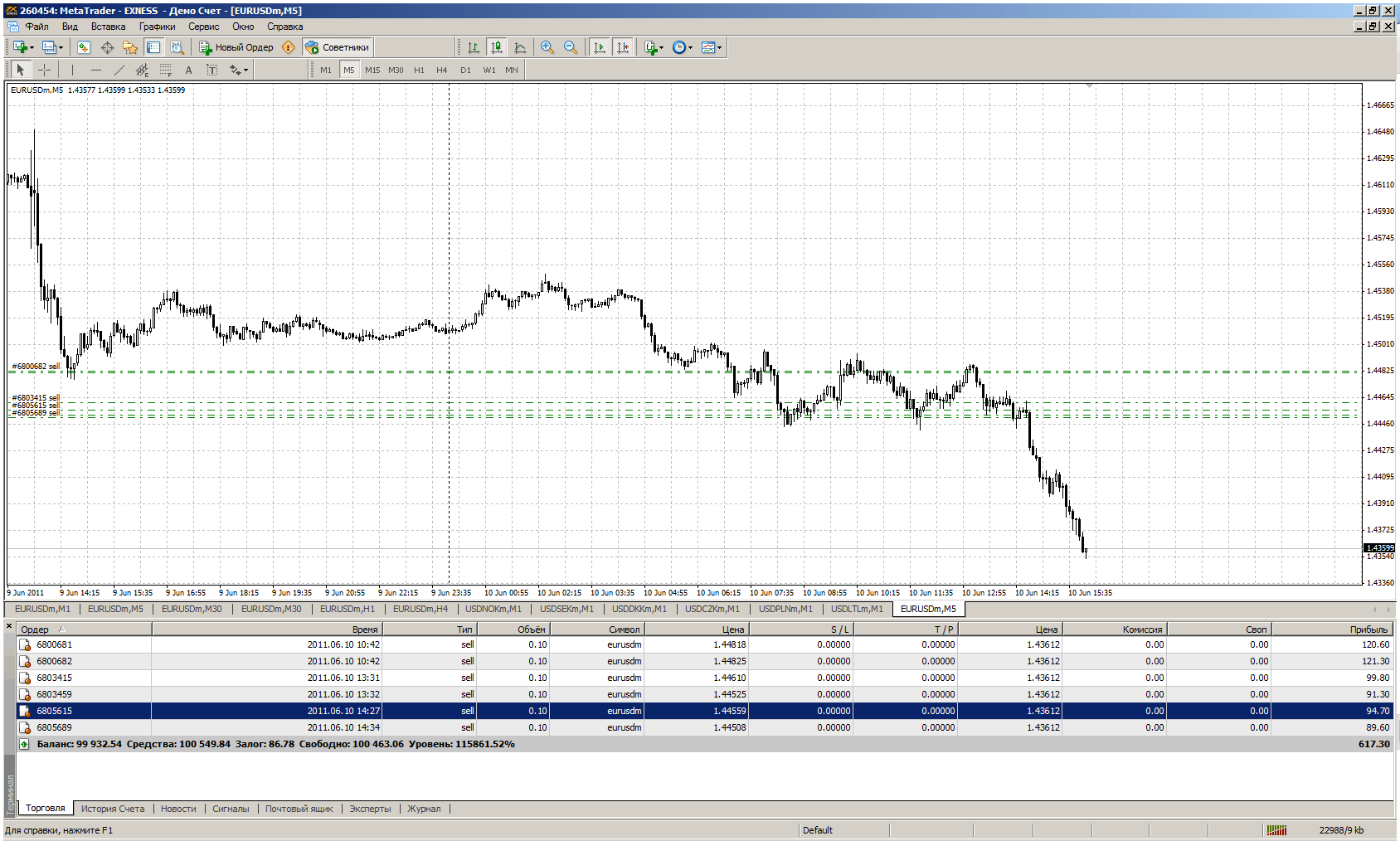Open Strategy Tester magnifier icon
The width and height of the screenshot is (1400, 841).
click(177, 47)
